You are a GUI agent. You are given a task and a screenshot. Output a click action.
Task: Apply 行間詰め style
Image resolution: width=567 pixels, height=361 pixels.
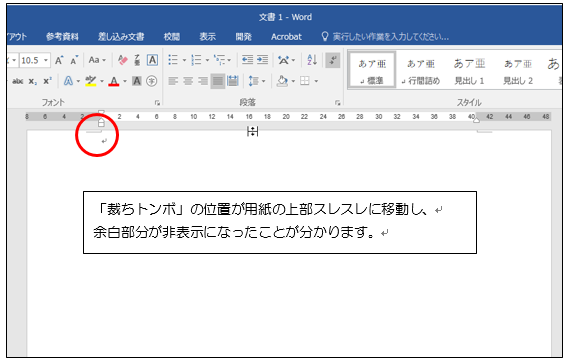[x=421, y=71]
